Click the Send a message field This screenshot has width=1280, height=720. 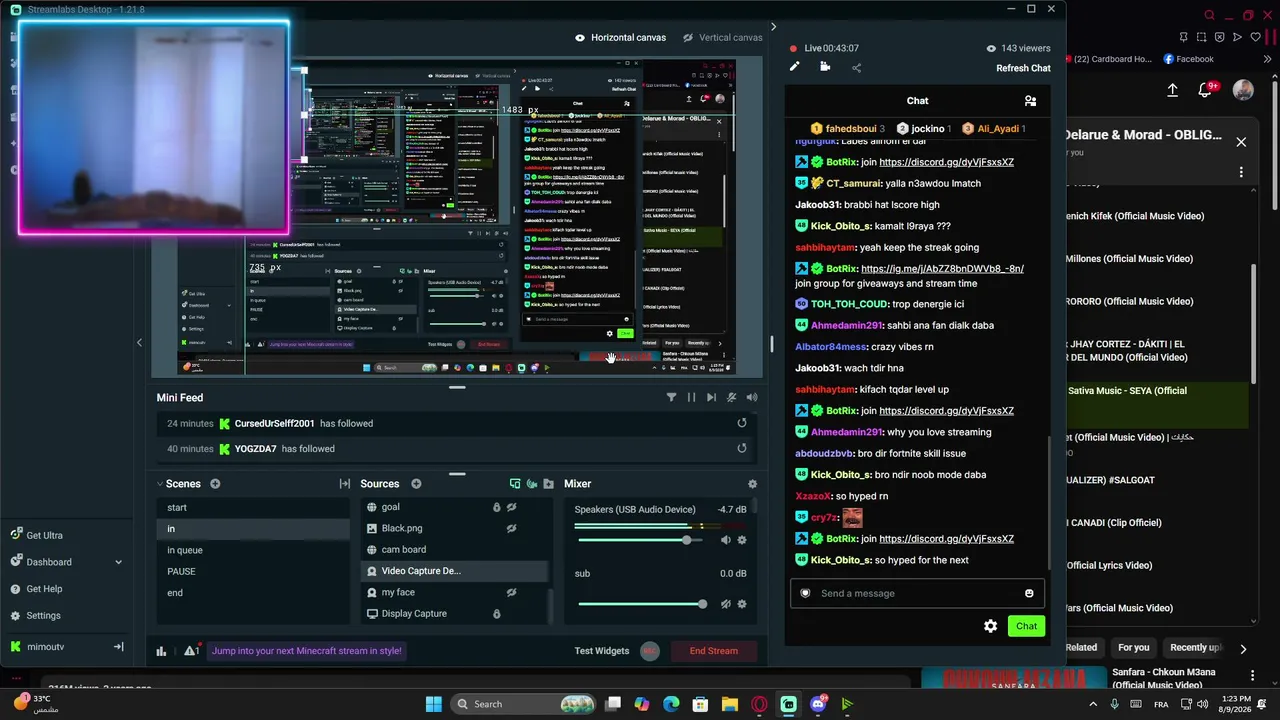917,594
